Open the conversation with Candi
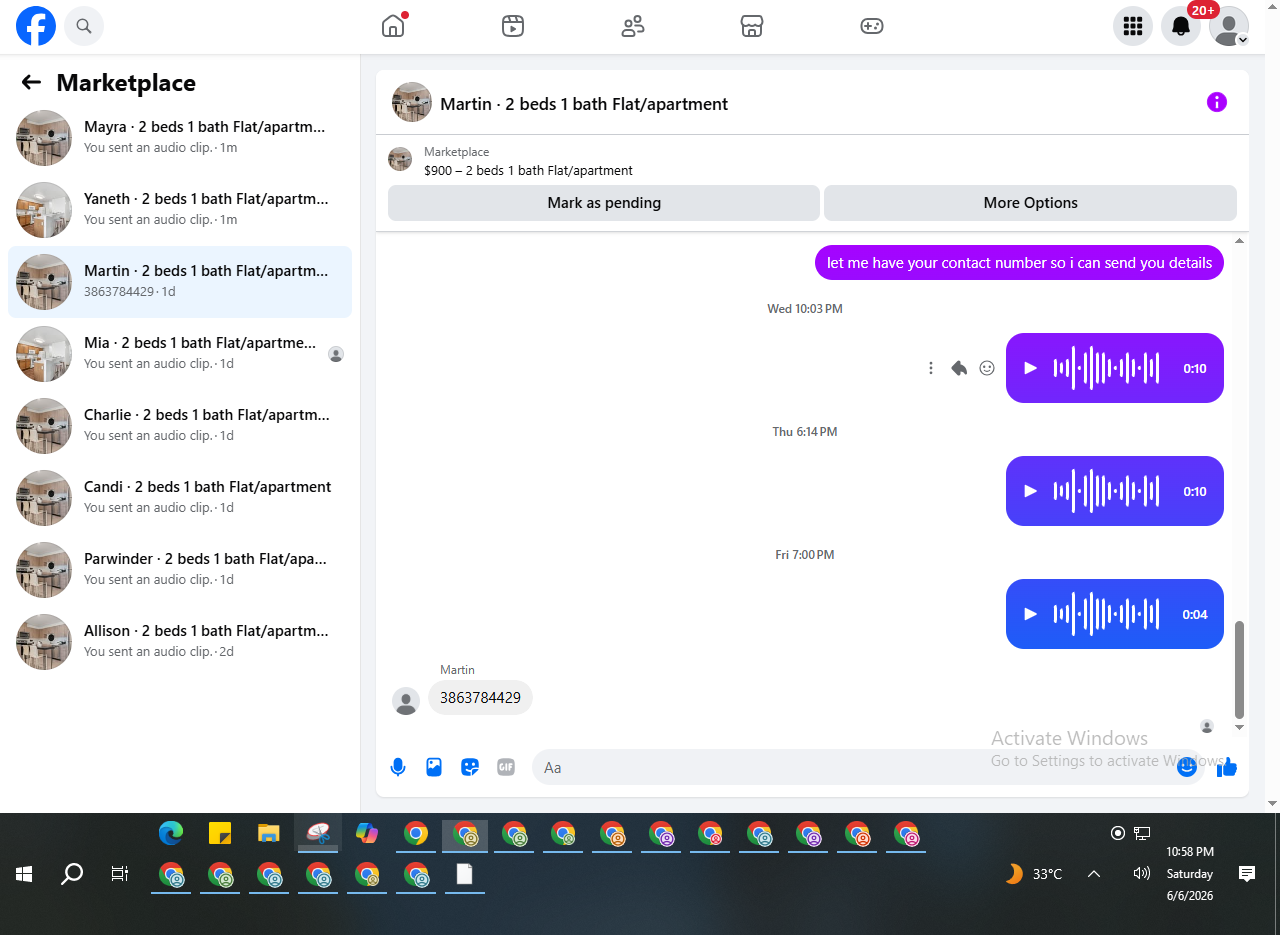1280x935 pixels. 180,498
